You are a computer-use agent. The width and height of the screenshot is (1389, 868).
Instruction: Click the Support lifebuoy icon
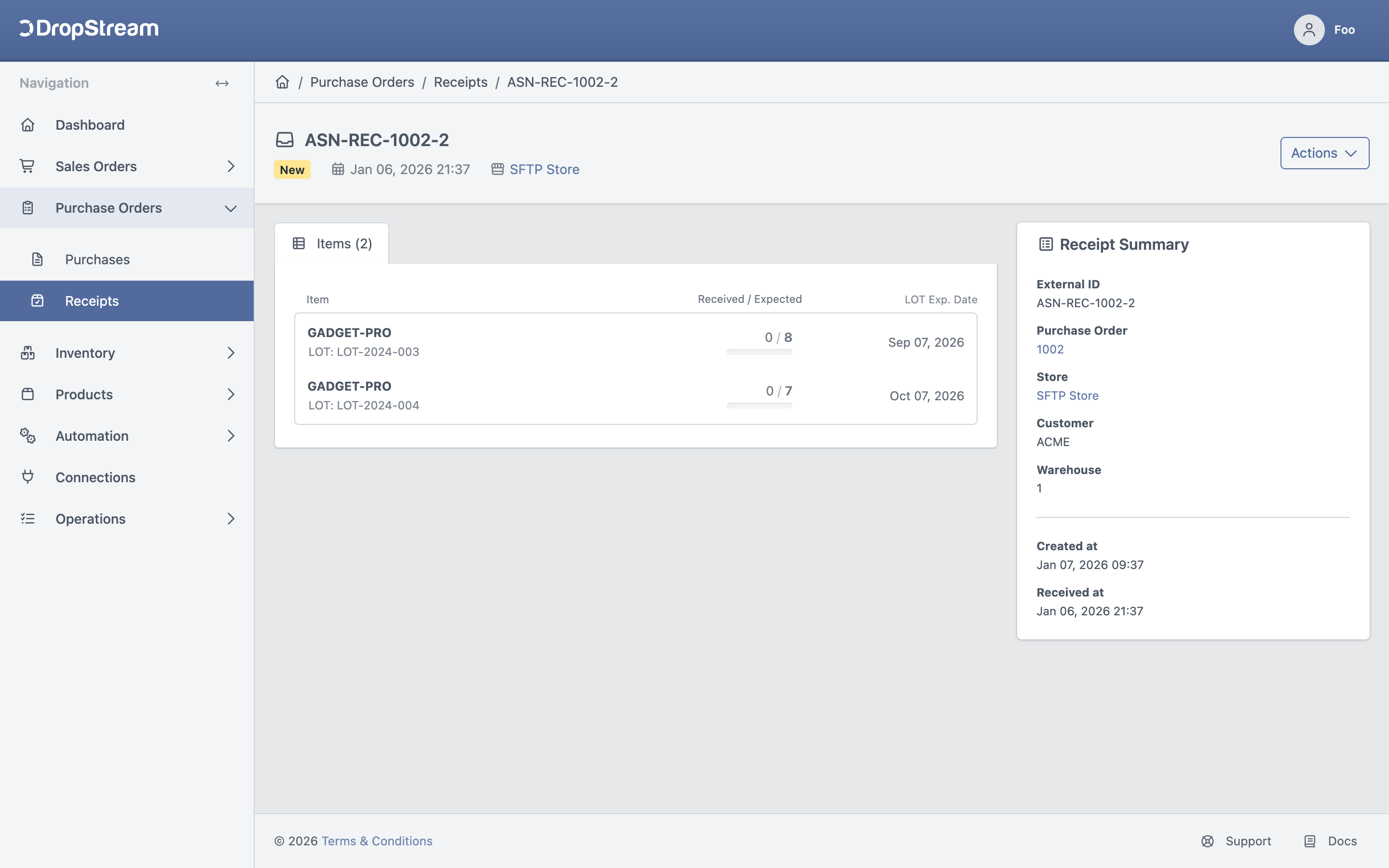tap(1208, 841)
